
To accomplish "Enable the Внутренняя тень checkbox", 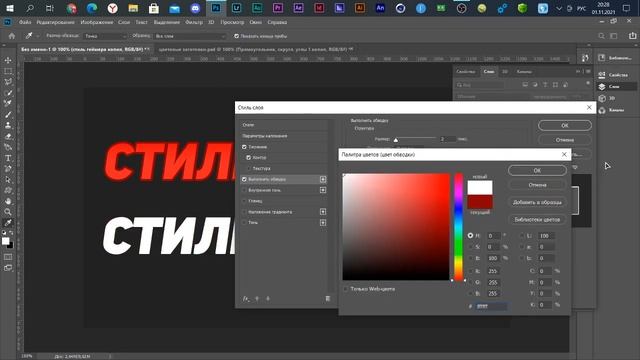I will pyautogui.click(x=244, y=190).
